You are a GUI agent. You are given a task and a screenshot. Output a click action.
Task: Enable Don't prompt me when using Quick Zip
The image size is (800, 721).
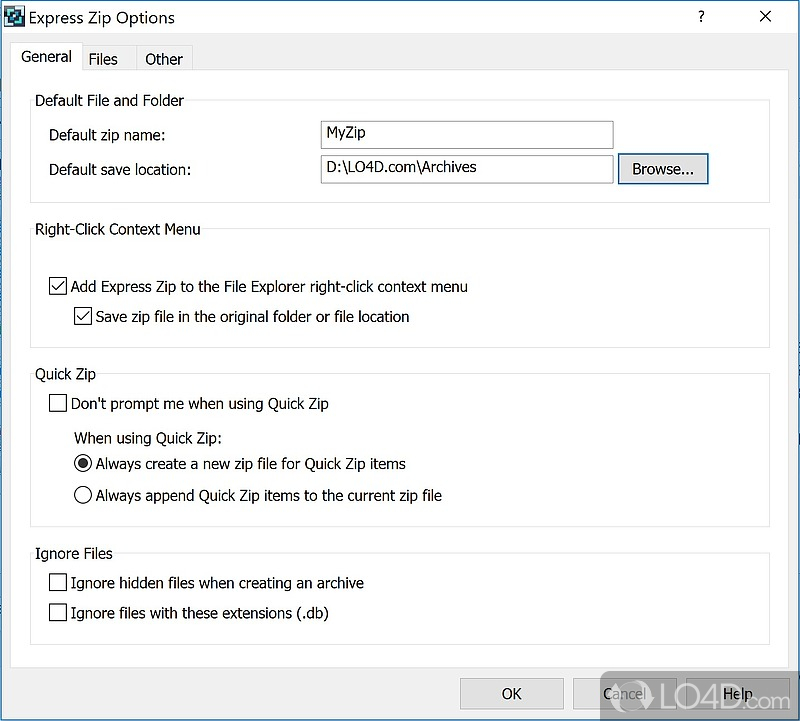click(x=58, y=404)
